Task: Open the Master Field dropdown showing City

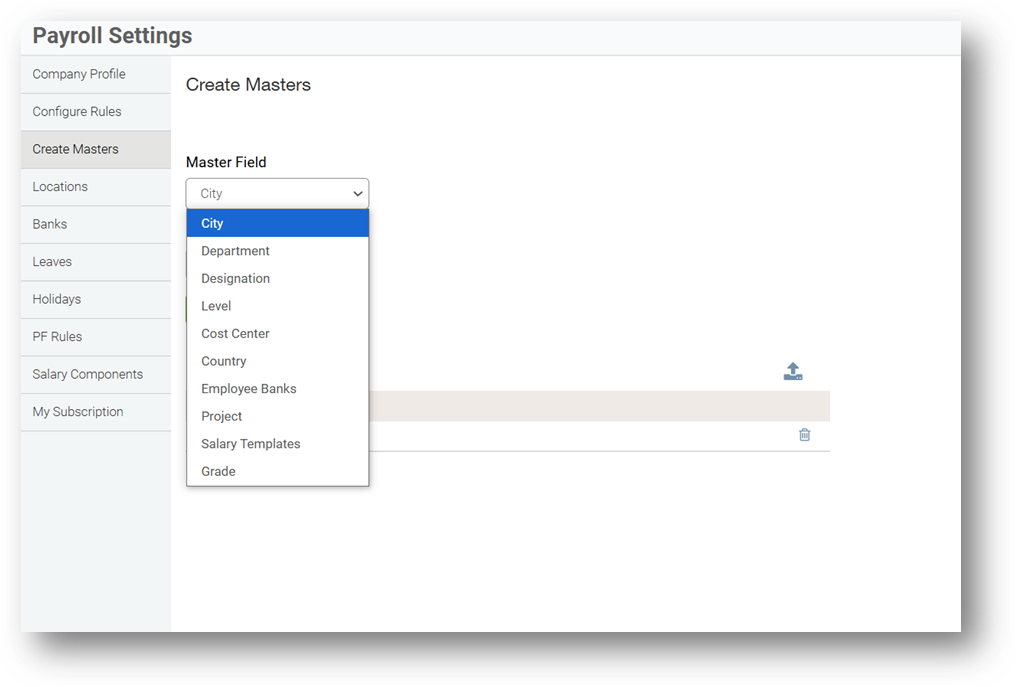Action: 277,193
